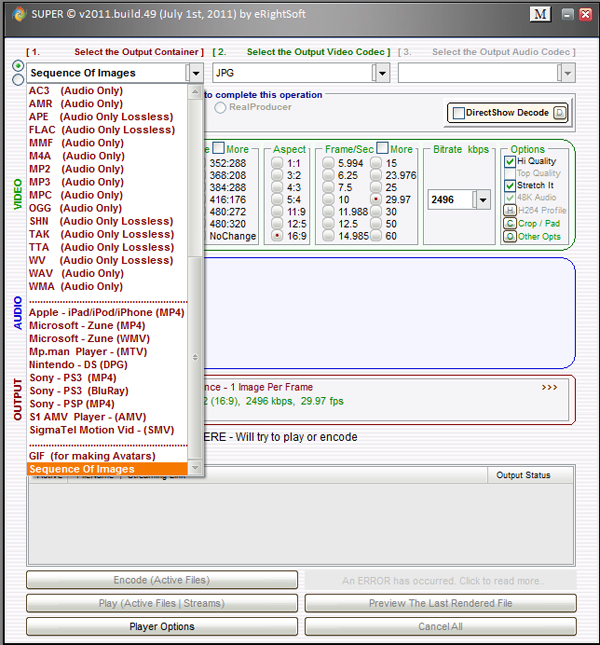The image size is (600, 645).
Task: Click the dropdown list scrollbar thumb
Action: [x=195, y=357]
